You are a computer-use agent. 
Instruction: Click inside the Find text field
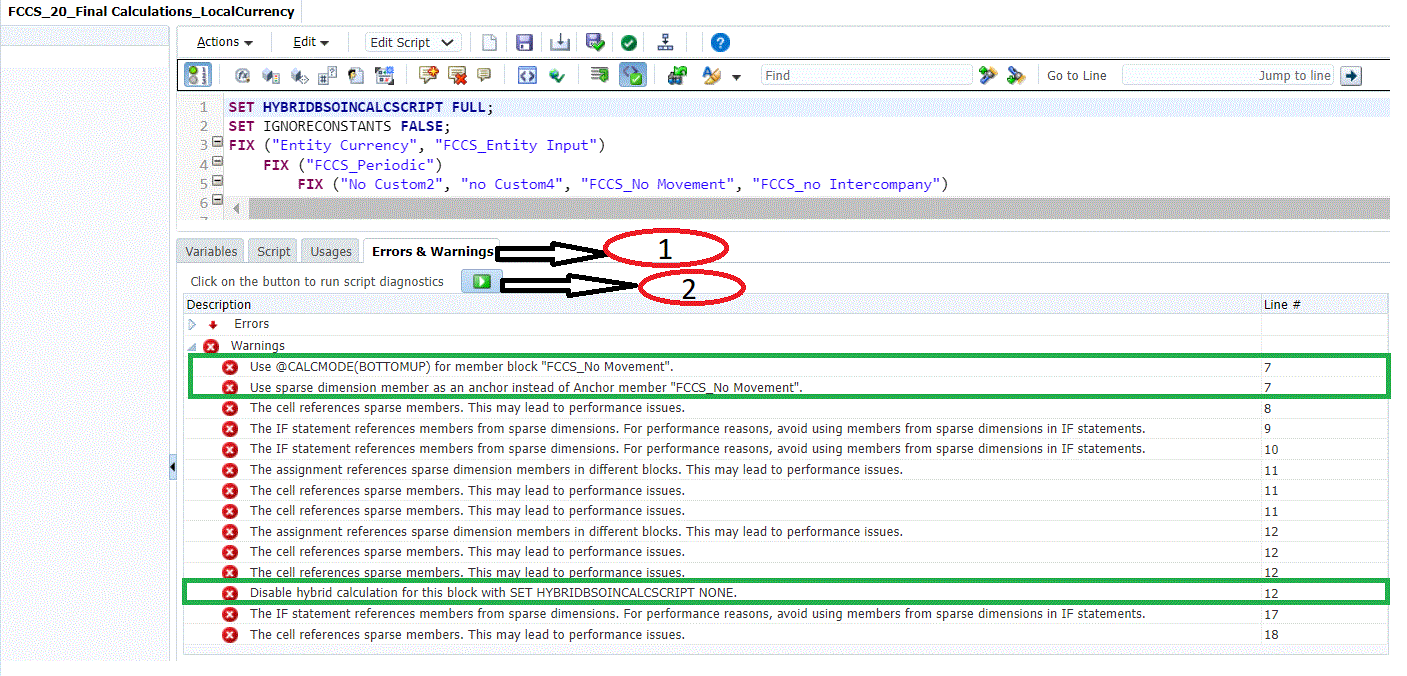pos(866,76)
